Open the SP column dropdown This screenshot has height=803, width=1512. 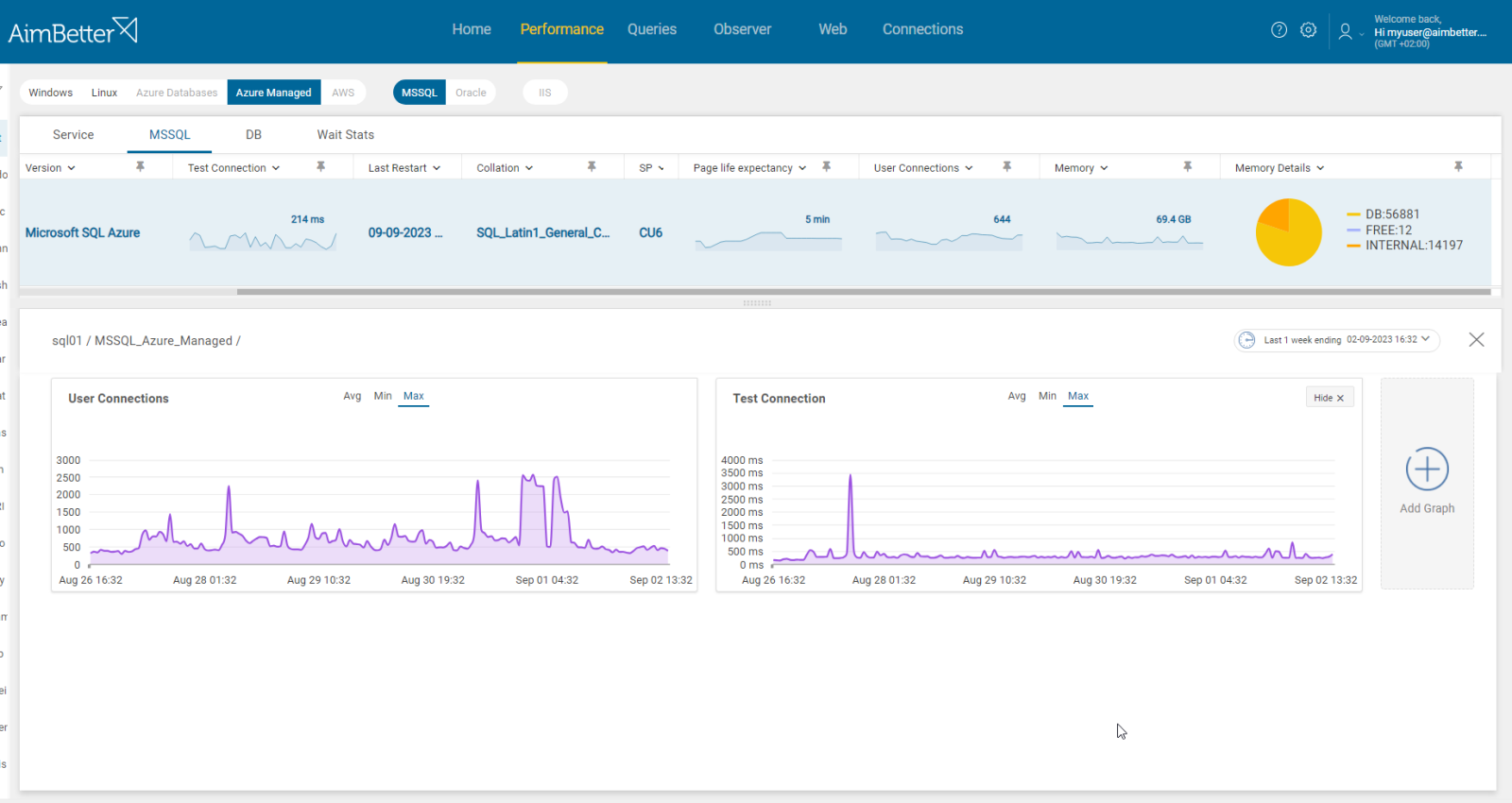point(661,168)
